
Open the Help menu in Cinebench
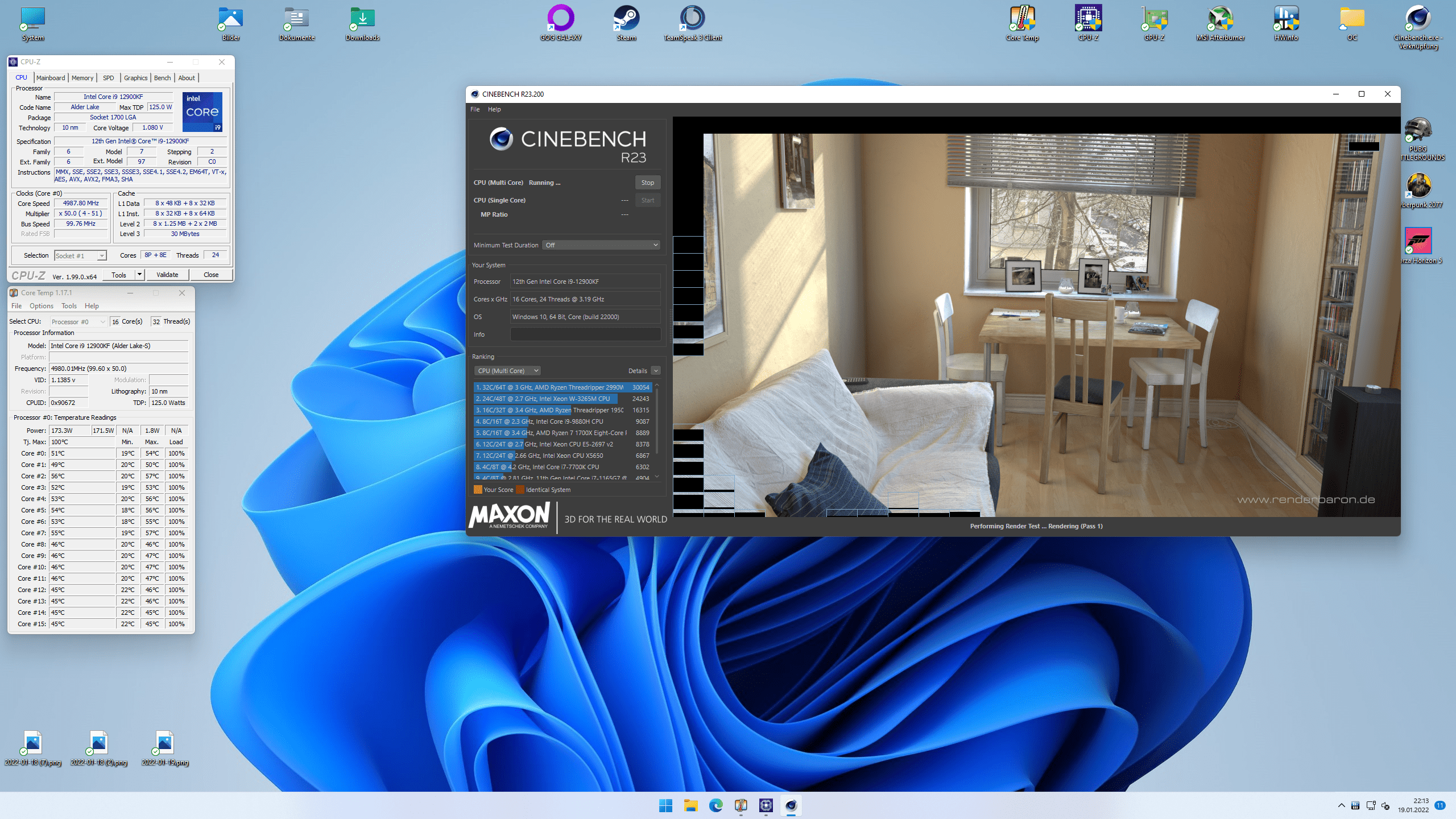(x=494, y=109)
